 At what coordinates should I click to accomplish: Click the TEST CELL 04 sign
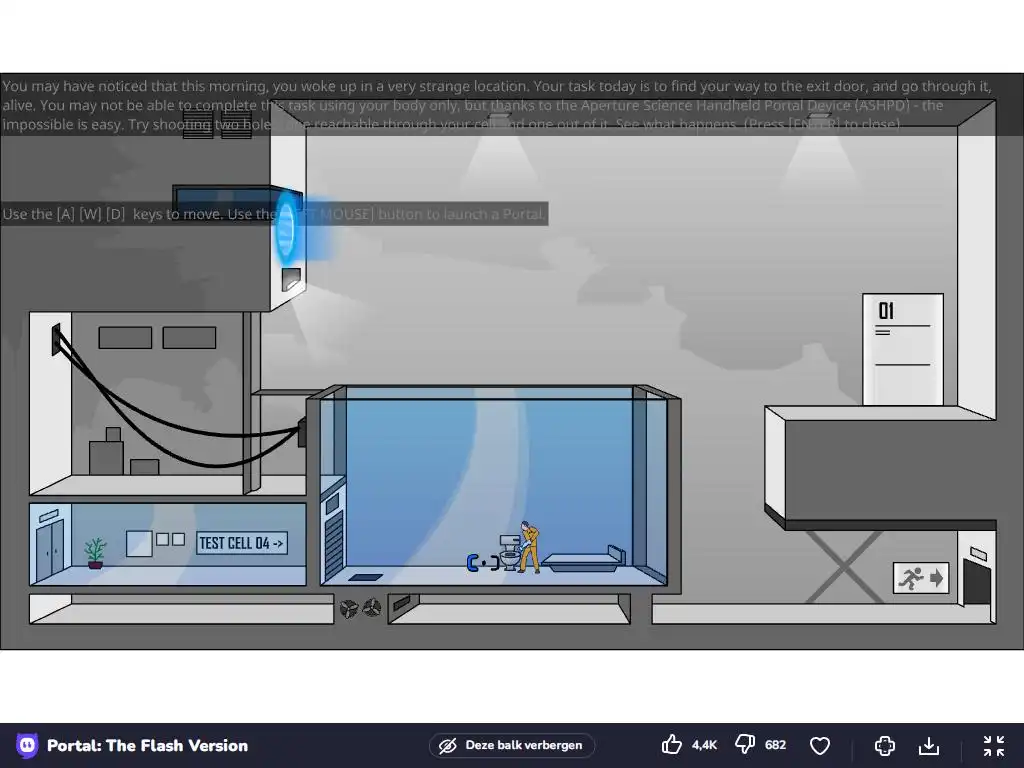pyautogui.click(x=242, y=543)
